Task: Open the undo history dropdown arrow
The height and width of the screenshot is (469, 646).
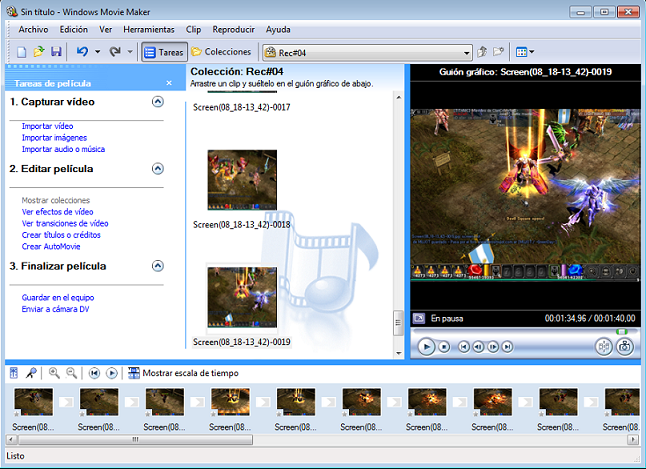Action: [x=98, y=52]
